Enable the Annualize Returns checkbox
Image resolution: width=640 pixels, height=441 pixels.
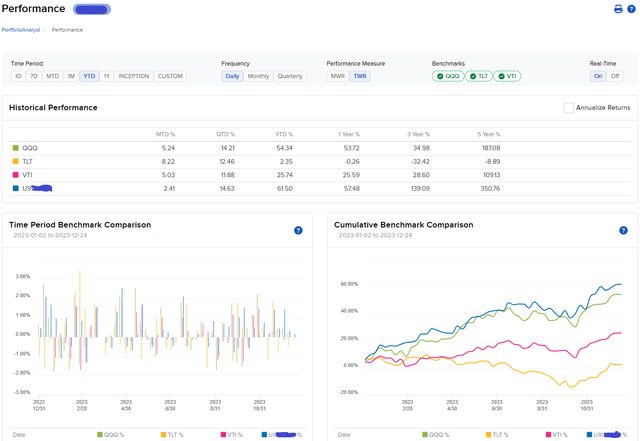coord(569,108)
